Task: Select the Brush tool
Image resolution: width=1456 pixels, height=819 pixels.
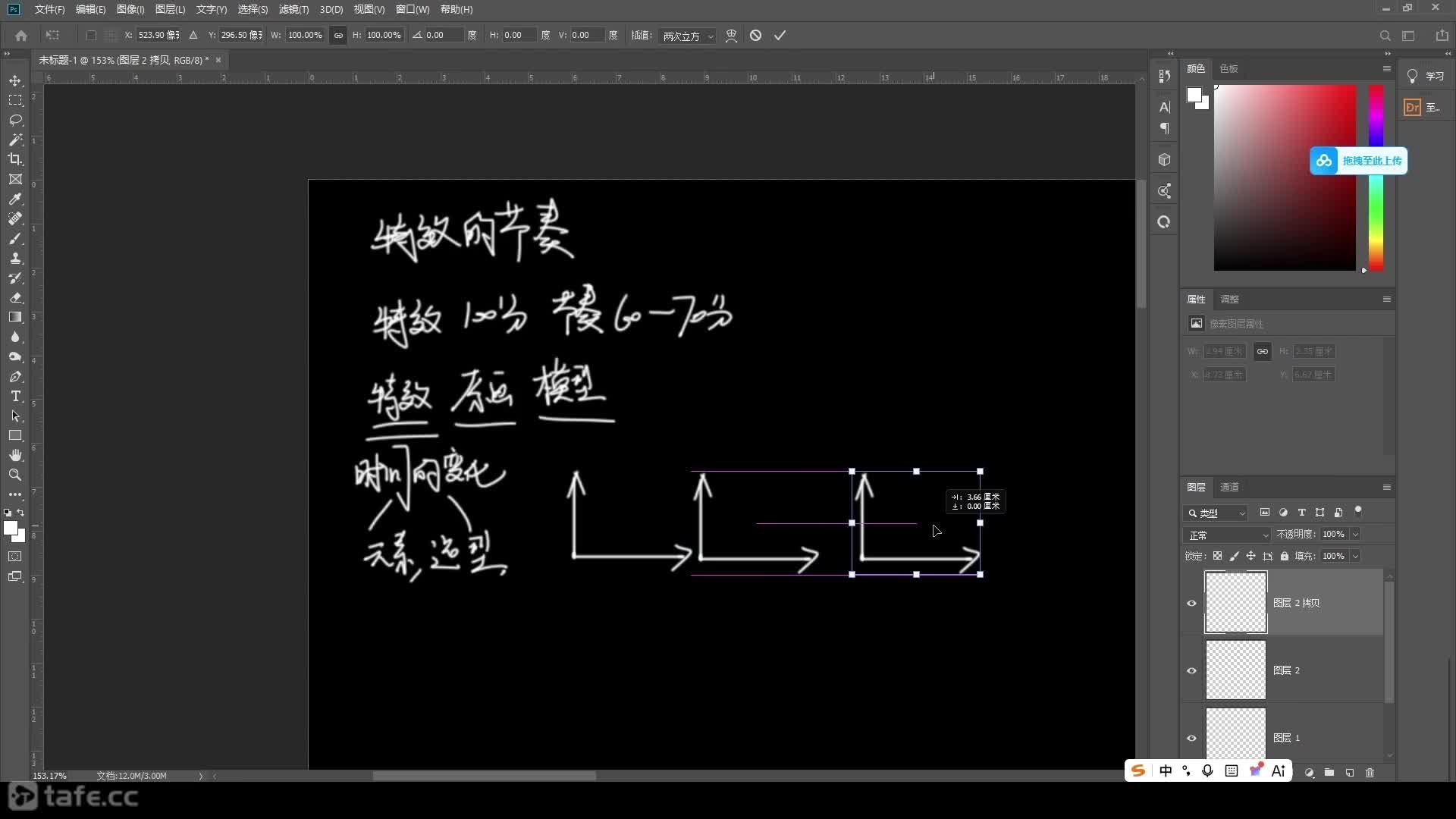Action: 15,238
